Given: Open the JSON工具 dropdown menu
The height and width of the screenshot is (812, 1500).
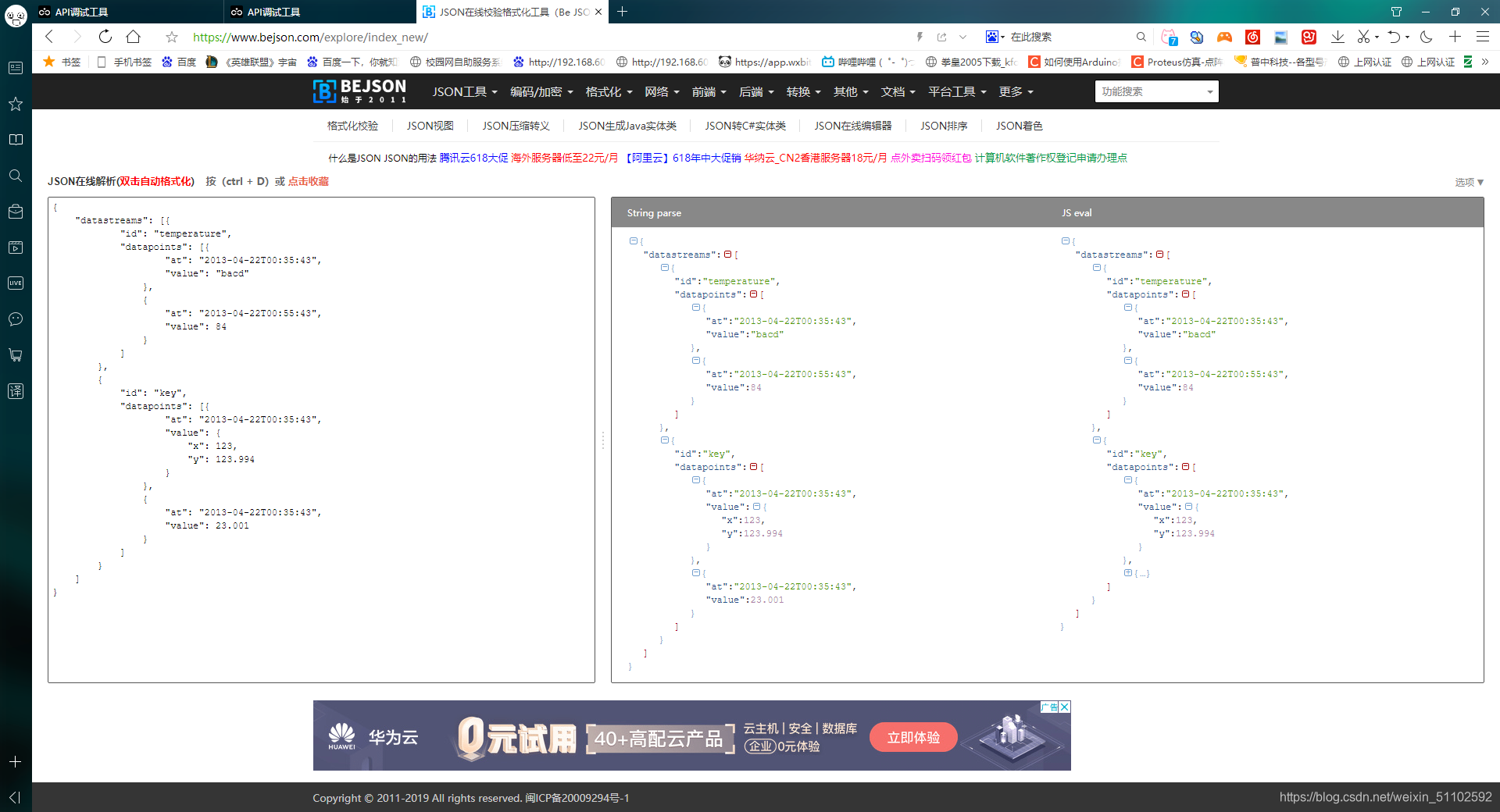Looking at the screenshot, I should click(465, 91).
